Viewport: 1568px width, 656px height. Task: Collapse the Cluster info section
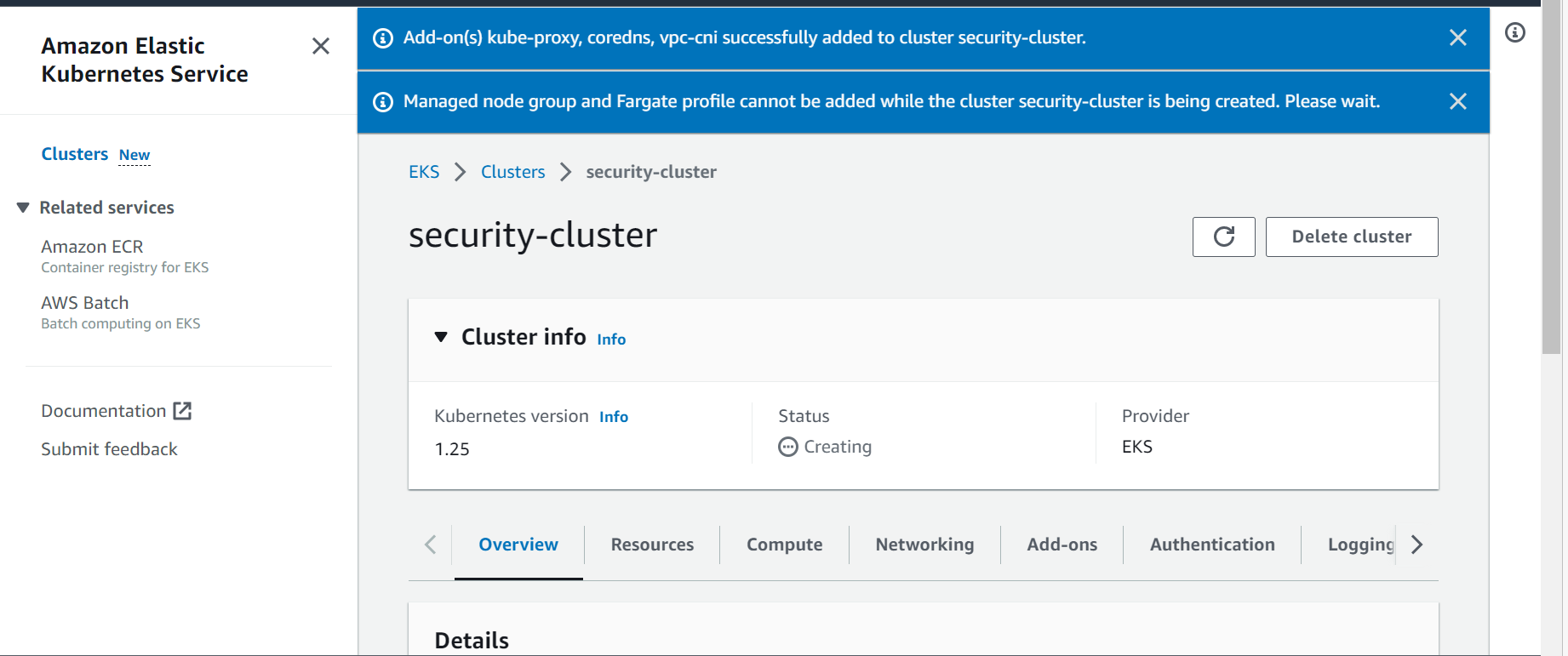click(441, 337)
